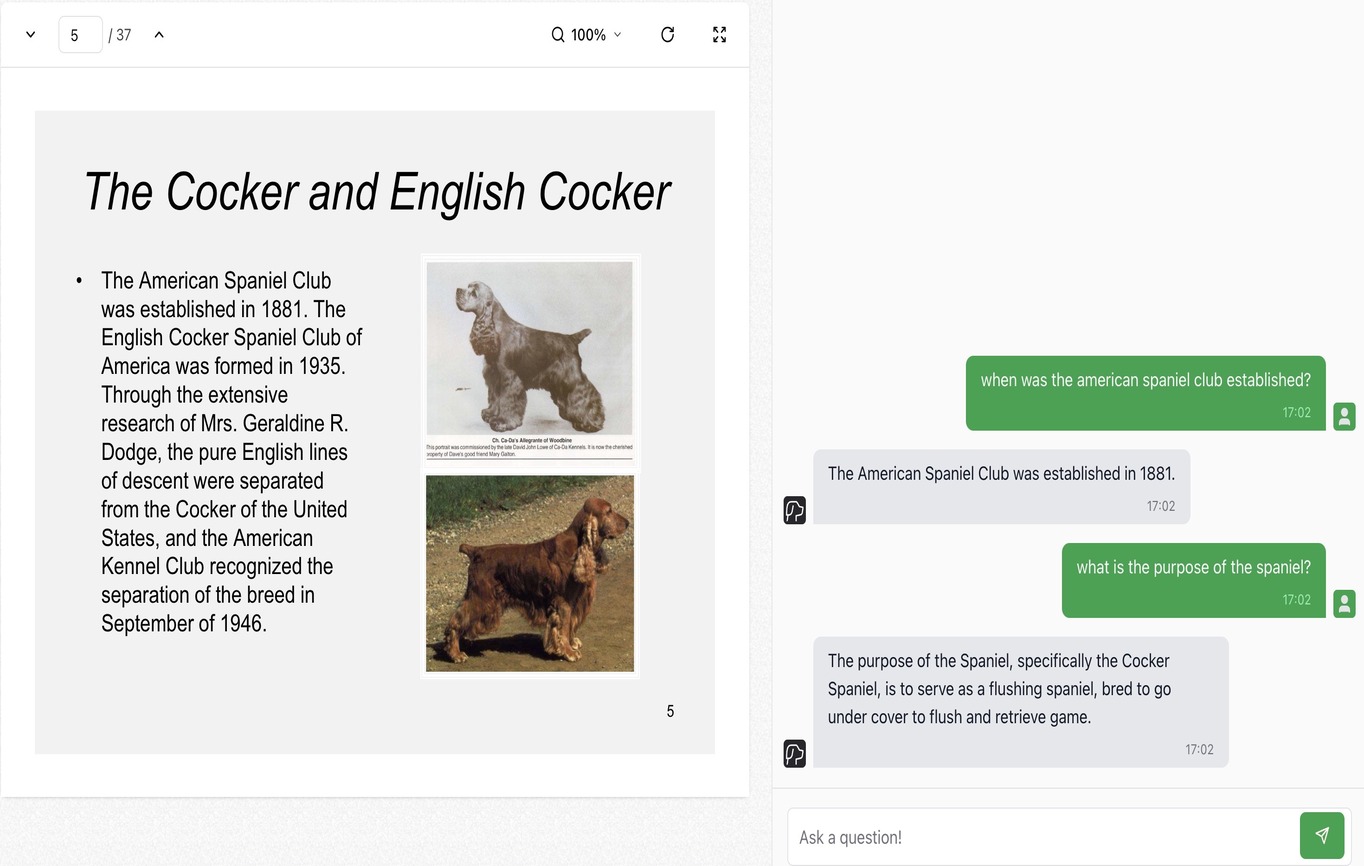Go to previous page using up chevron

159,35
